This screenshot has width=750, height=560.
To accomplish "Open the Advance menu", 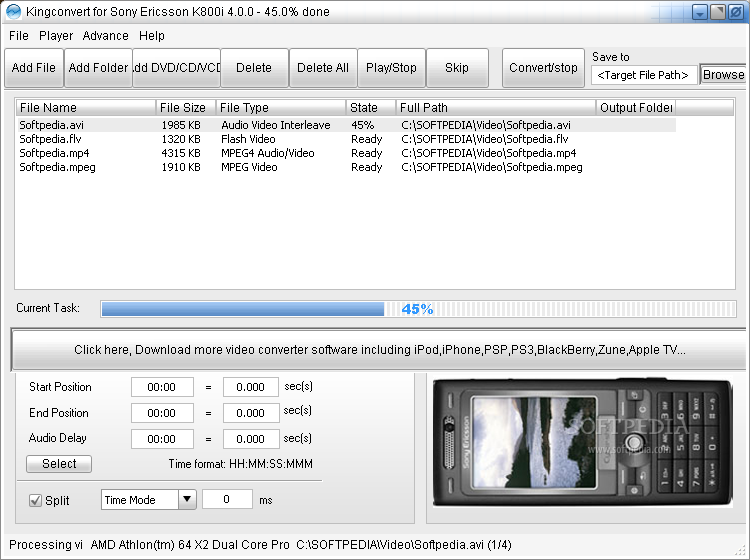I will [x=105, y=36].
